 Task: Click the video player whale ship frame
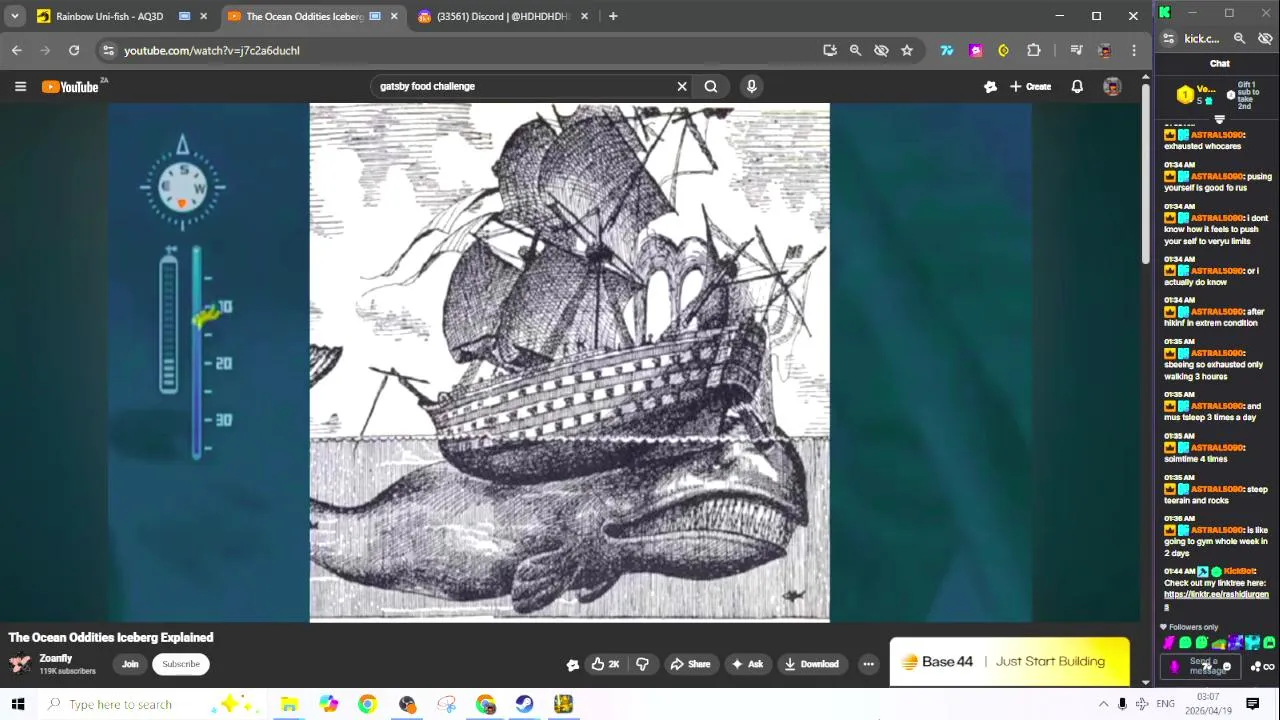[569, 362]
